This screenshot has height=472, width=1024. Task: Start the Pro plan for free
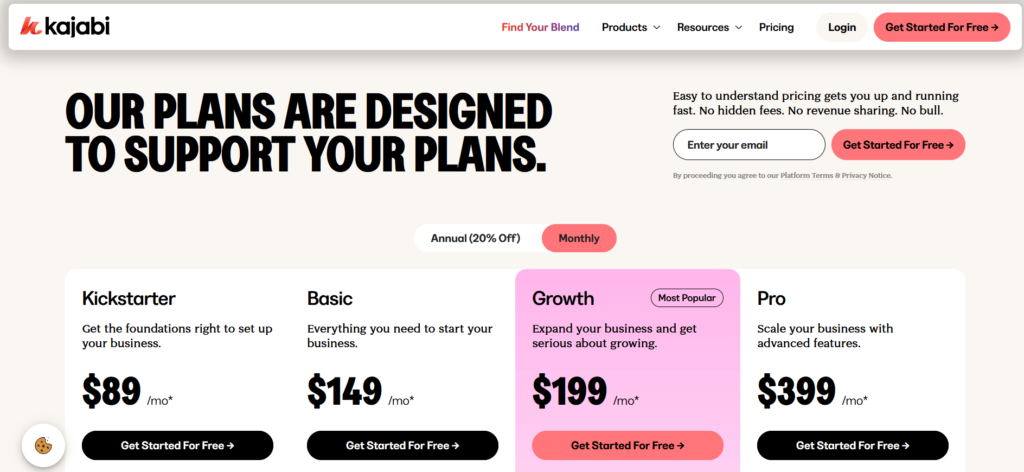(x=852, y=445)
